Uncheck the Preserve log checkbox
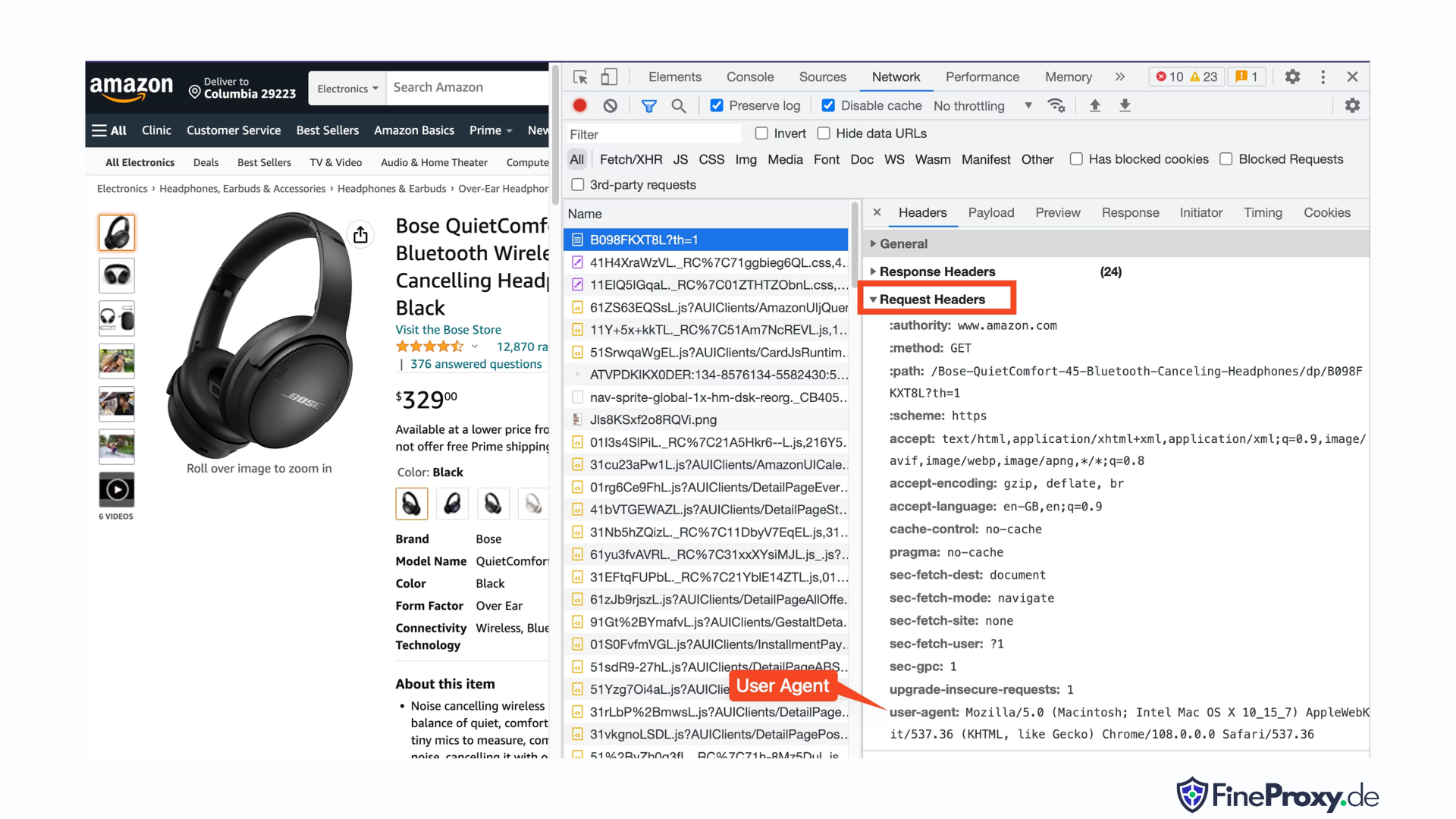The image size is (1456, 819). 717,105
